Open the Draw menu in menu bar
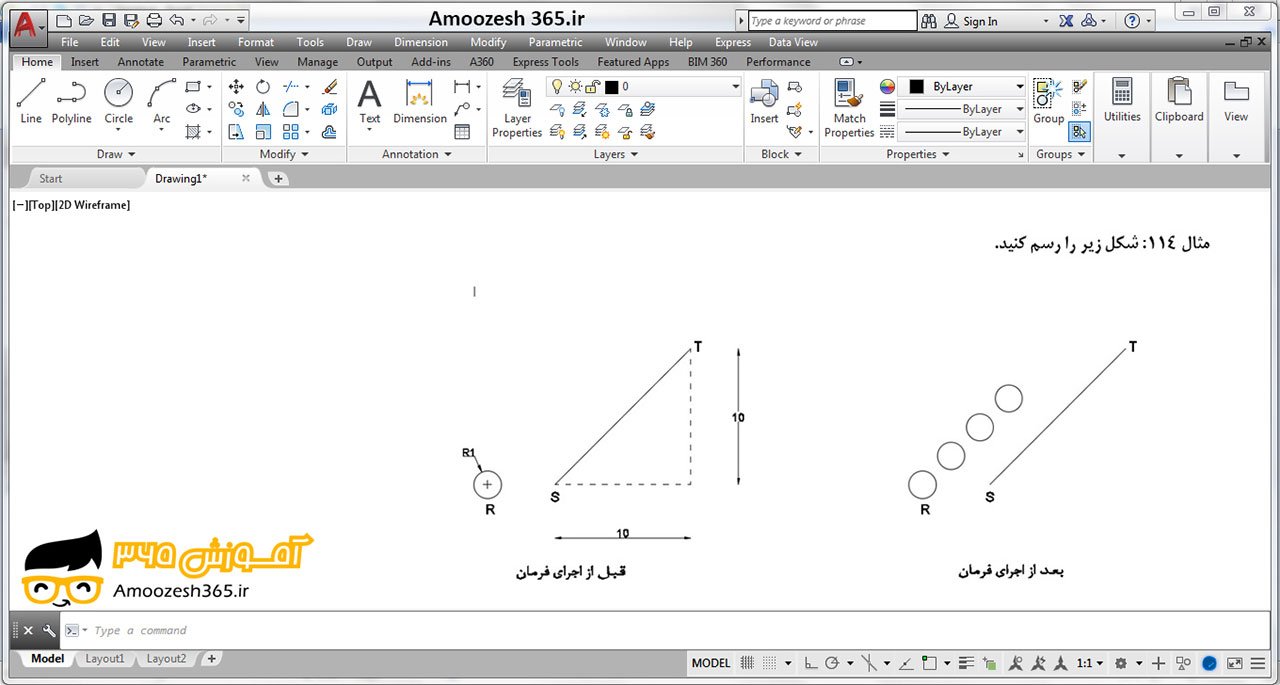1280x685 pixels. [x=359, y=42]
